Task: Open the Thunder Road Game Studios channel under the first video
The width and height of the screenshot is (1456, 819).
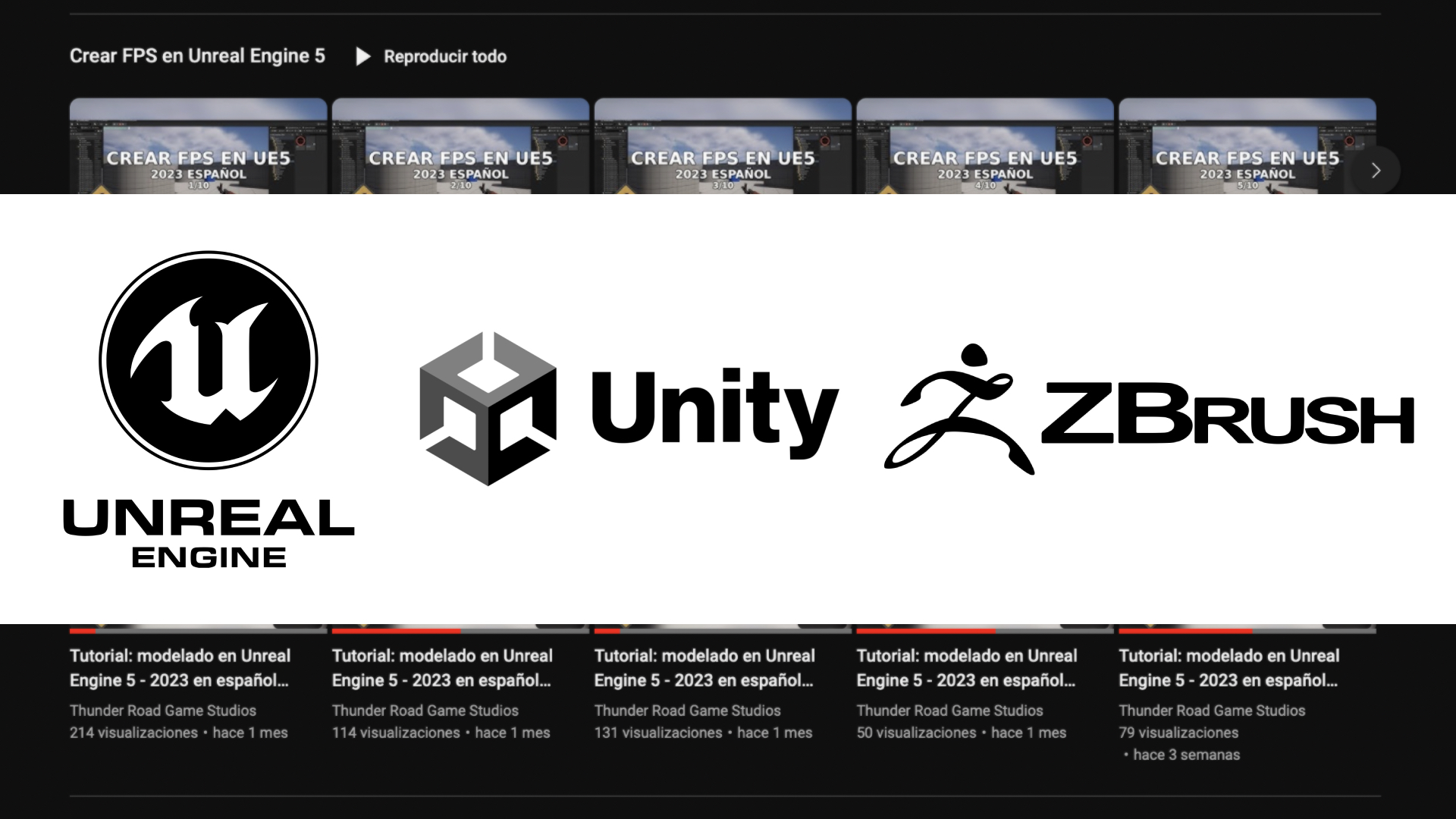Action: pos(163,711)
